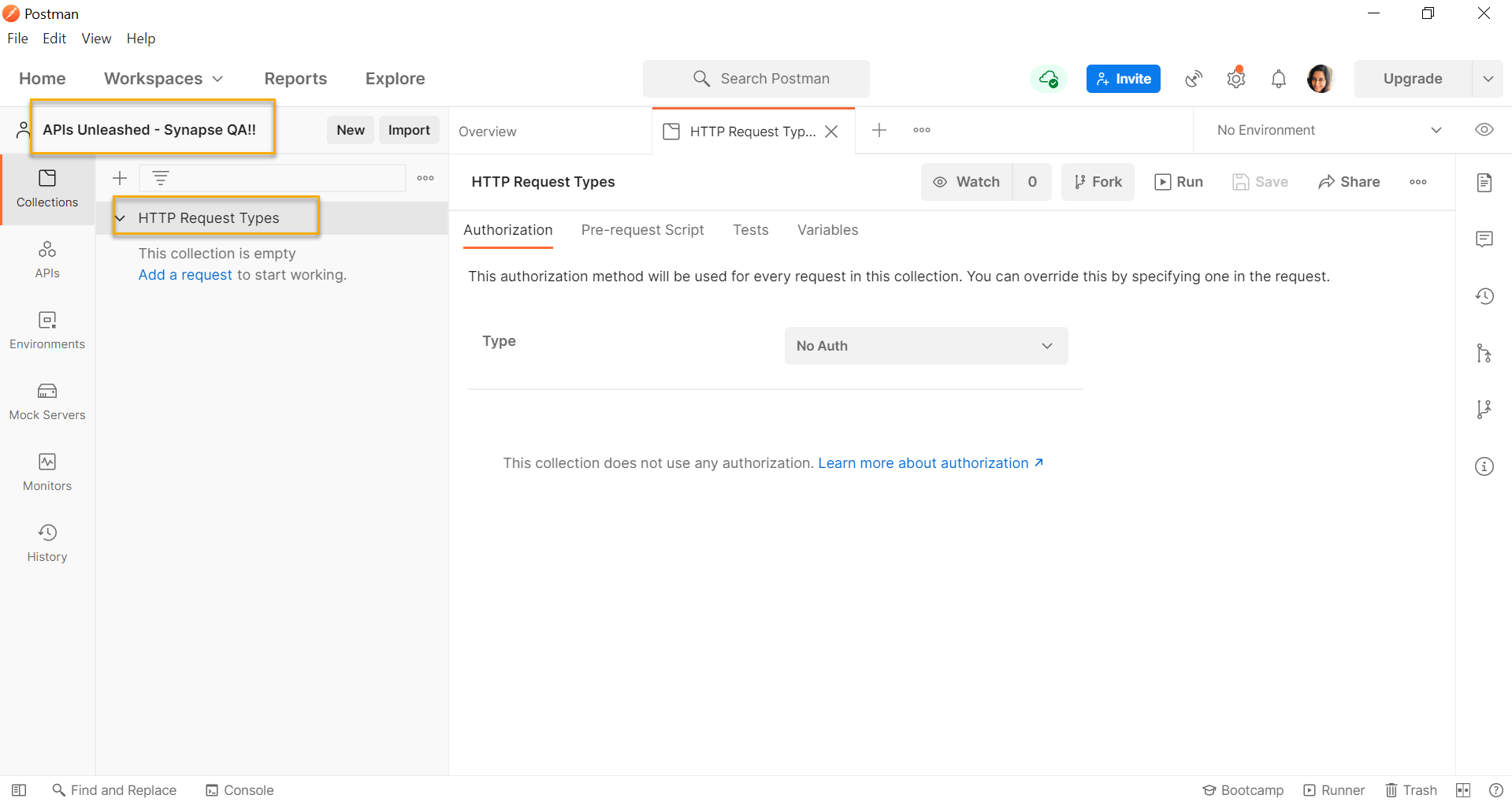1512x802 pixels.
Task: Open the settings gear icon
Action: click(1236, 79)
